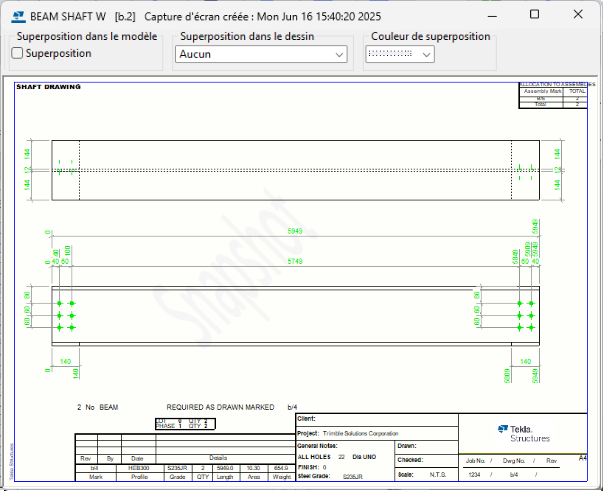Click the Tekla app icon in title bar
Image resolution: width=603 pixels, height=491 pixels.
(x=18, y=17)
